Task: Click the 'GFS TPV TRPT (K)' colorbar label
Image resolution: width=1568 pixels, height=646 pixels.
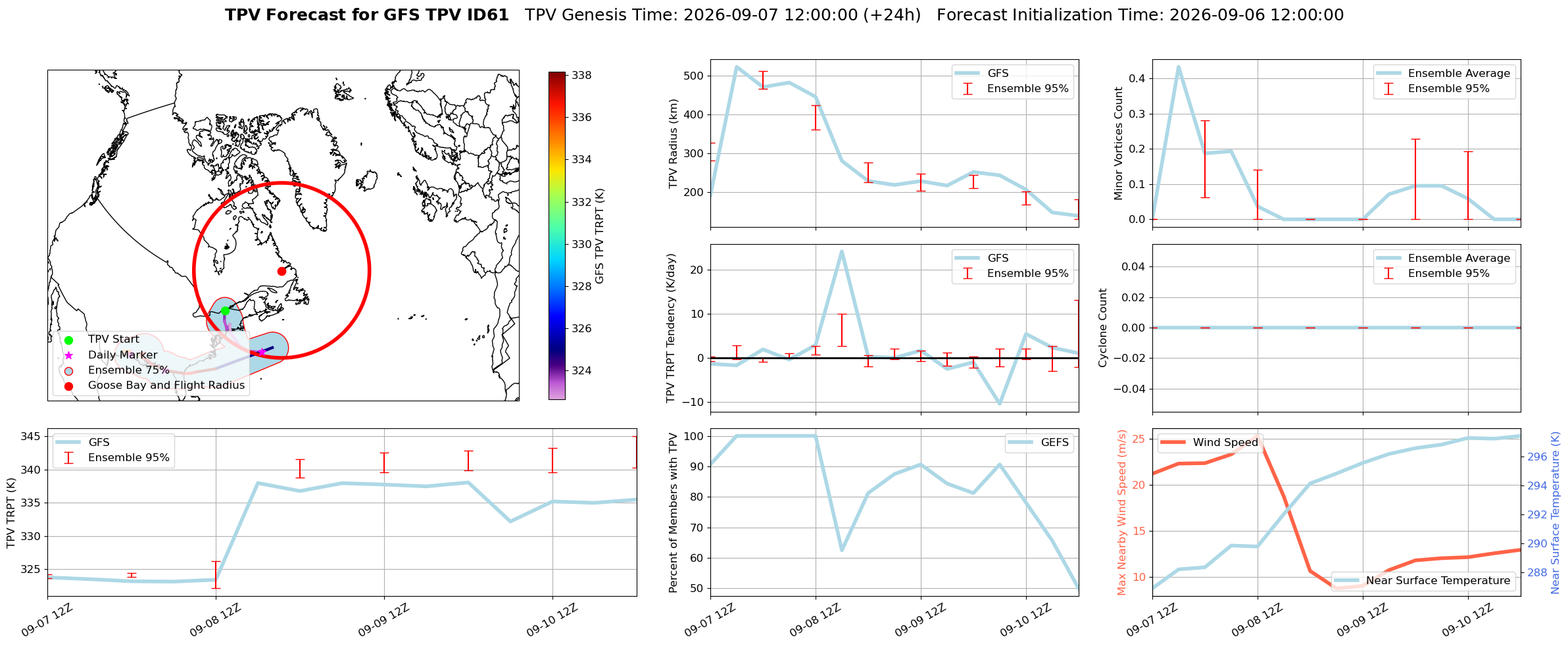Action: 599,236
